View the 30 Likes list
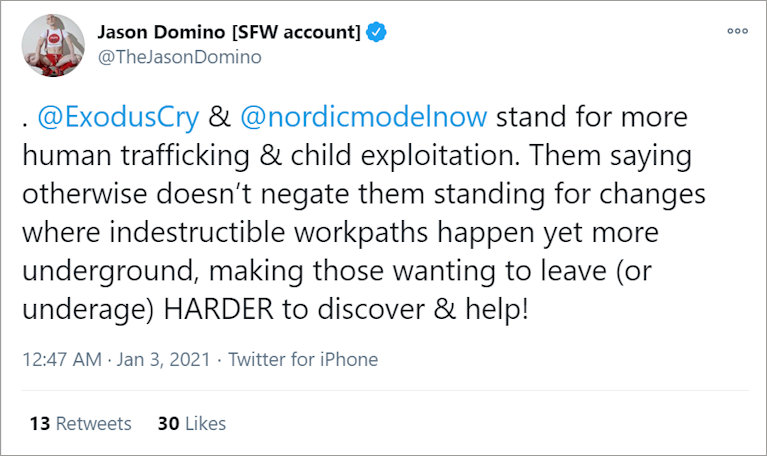This screenshot has height=456, width=767. pyautogui.click(x=192, y=423)
